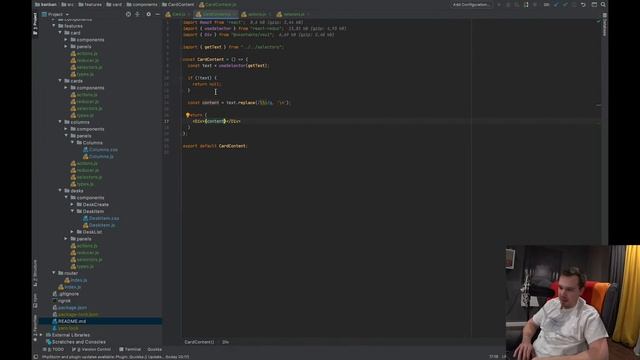Open the npm tool window stripe
The image size is (640, 360).
[36, 300]
